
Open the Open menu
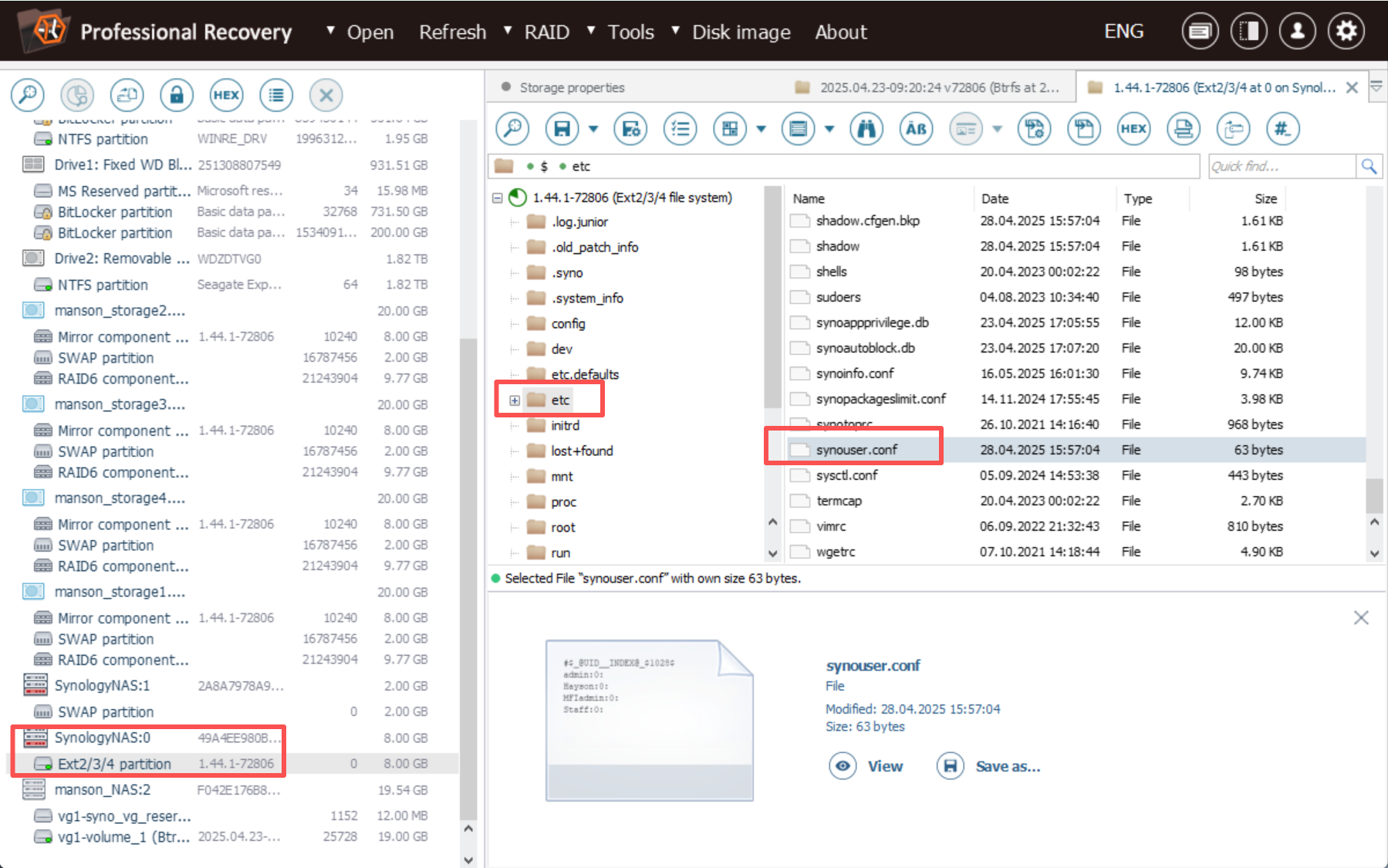tap(370, 32)
